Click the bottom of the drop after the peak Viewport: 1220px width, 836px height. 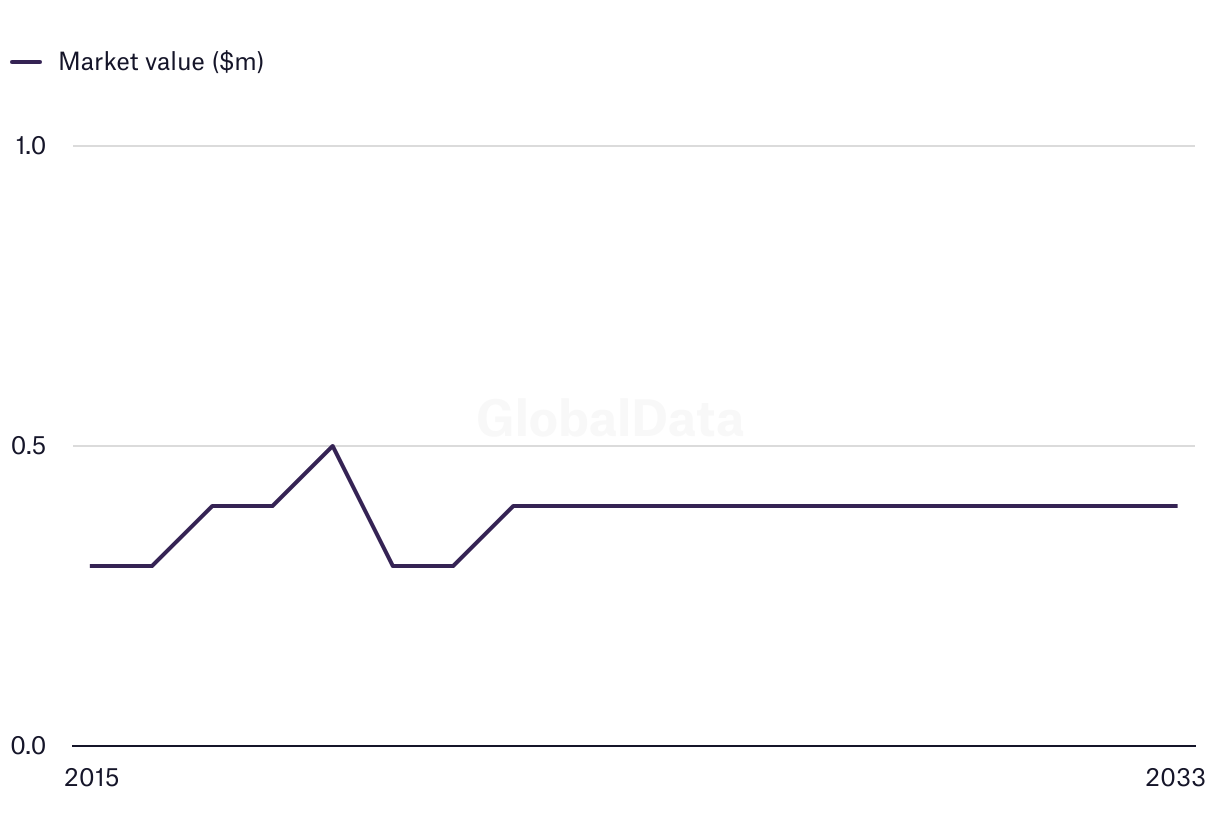coord(393,566)
